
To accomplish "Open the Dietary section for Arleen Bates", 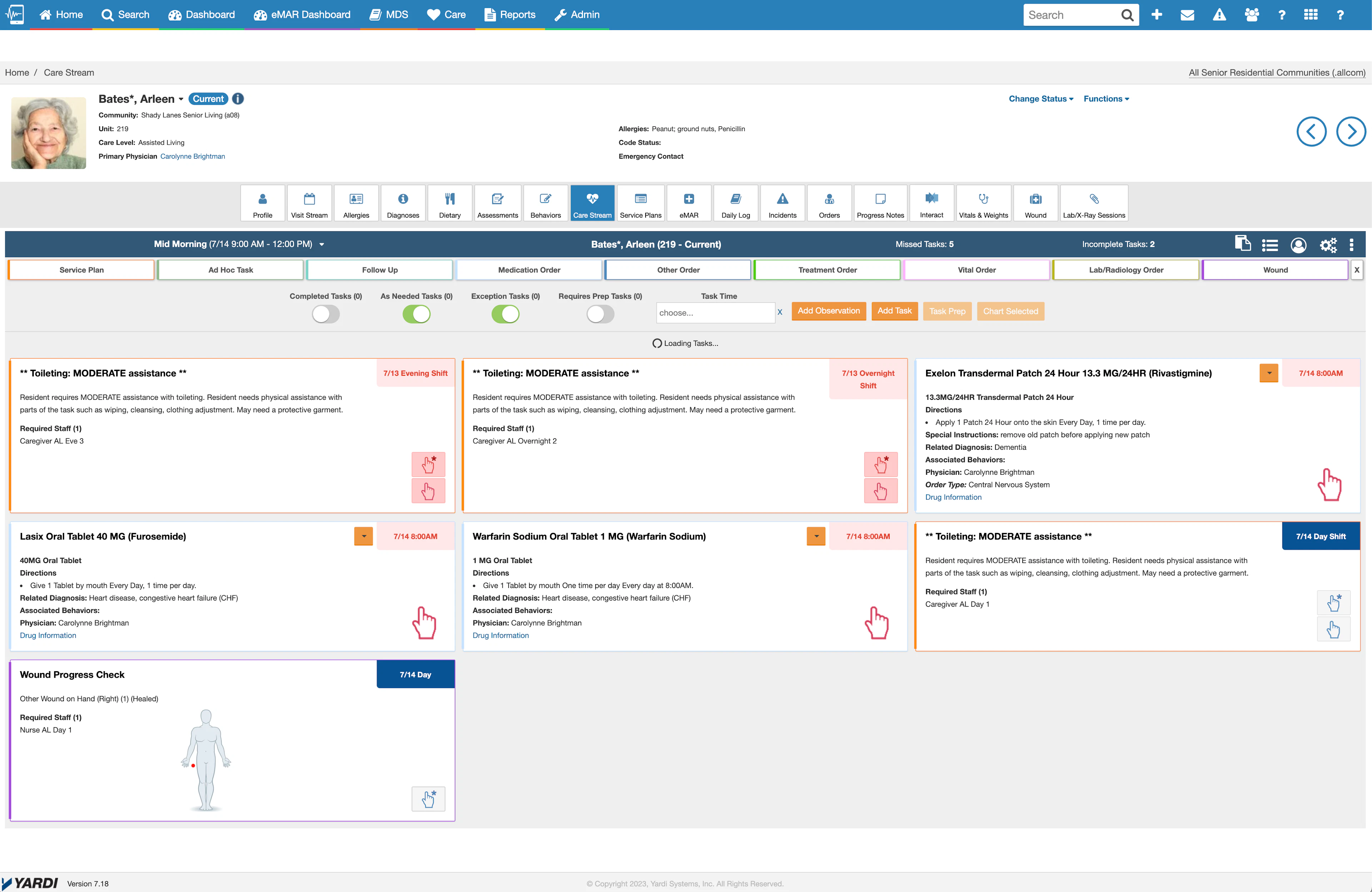I will [449, 203].
